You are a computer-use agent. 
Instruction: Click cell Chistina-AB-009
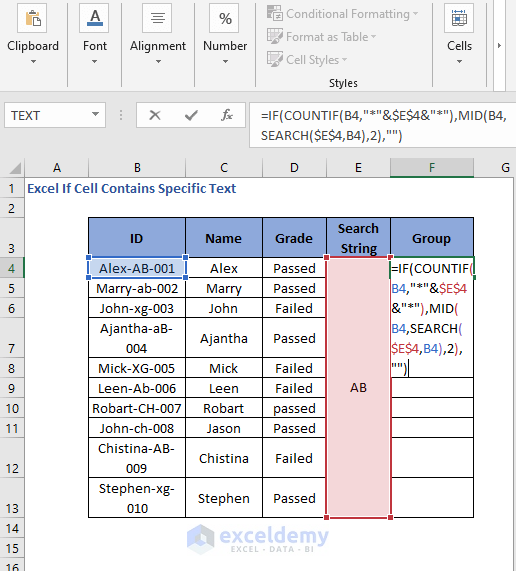coord(137,458)
